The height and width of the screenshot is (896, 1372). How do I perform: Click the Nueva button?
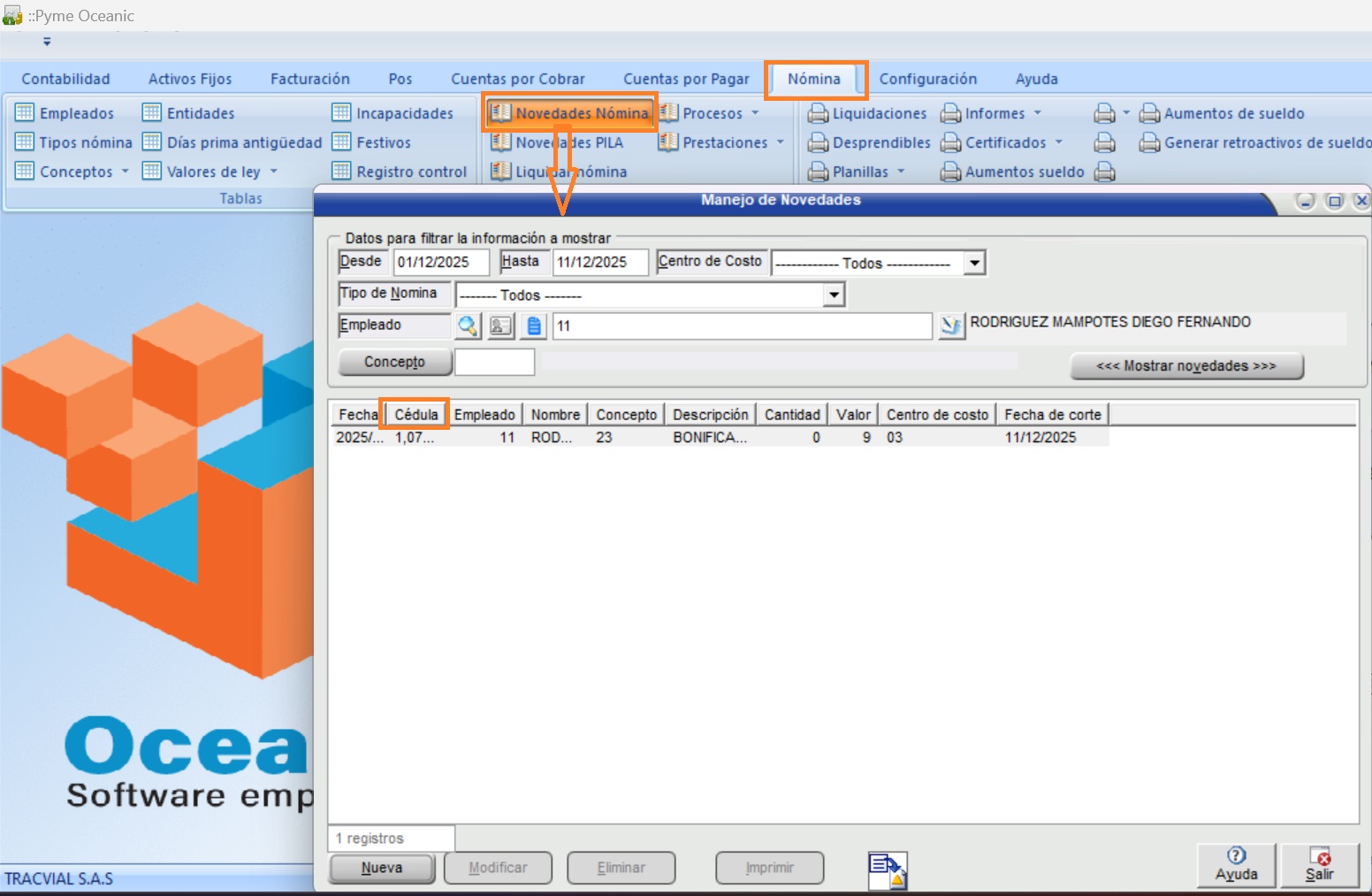click(382, 868)
